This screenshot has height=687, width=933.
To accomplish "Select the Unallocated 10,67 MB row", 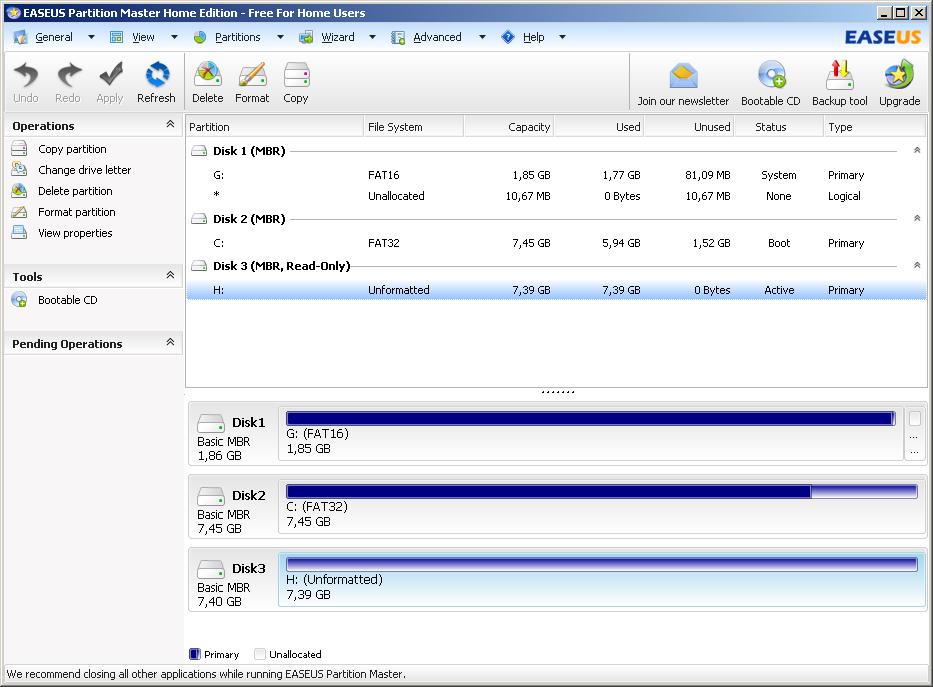I will [556, 196].
